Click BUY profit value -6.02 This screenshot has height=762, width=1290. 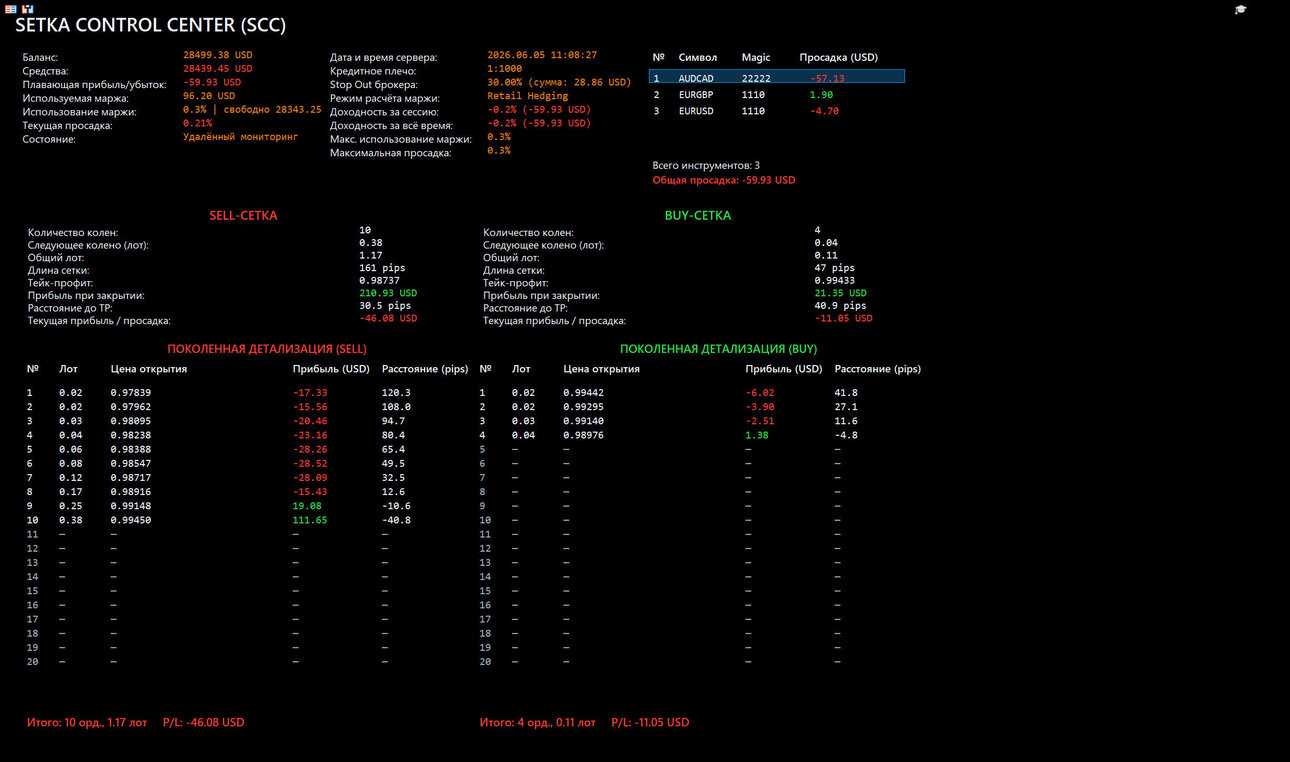pyautogui.click(x=760, y=392)
